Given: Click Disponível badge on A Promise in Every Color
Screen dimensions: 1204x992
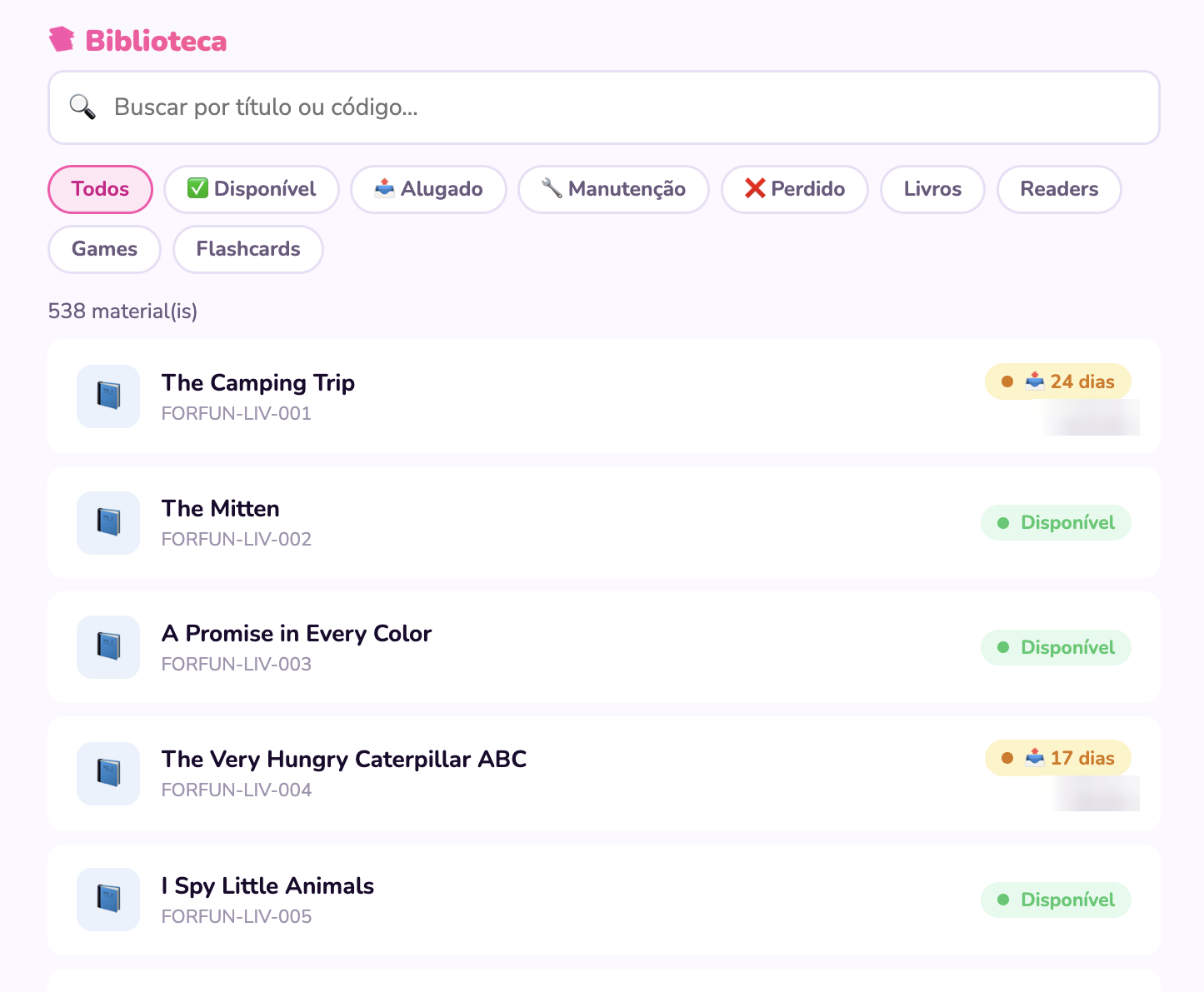Looking at the screenshot, I should (1056, 647).
